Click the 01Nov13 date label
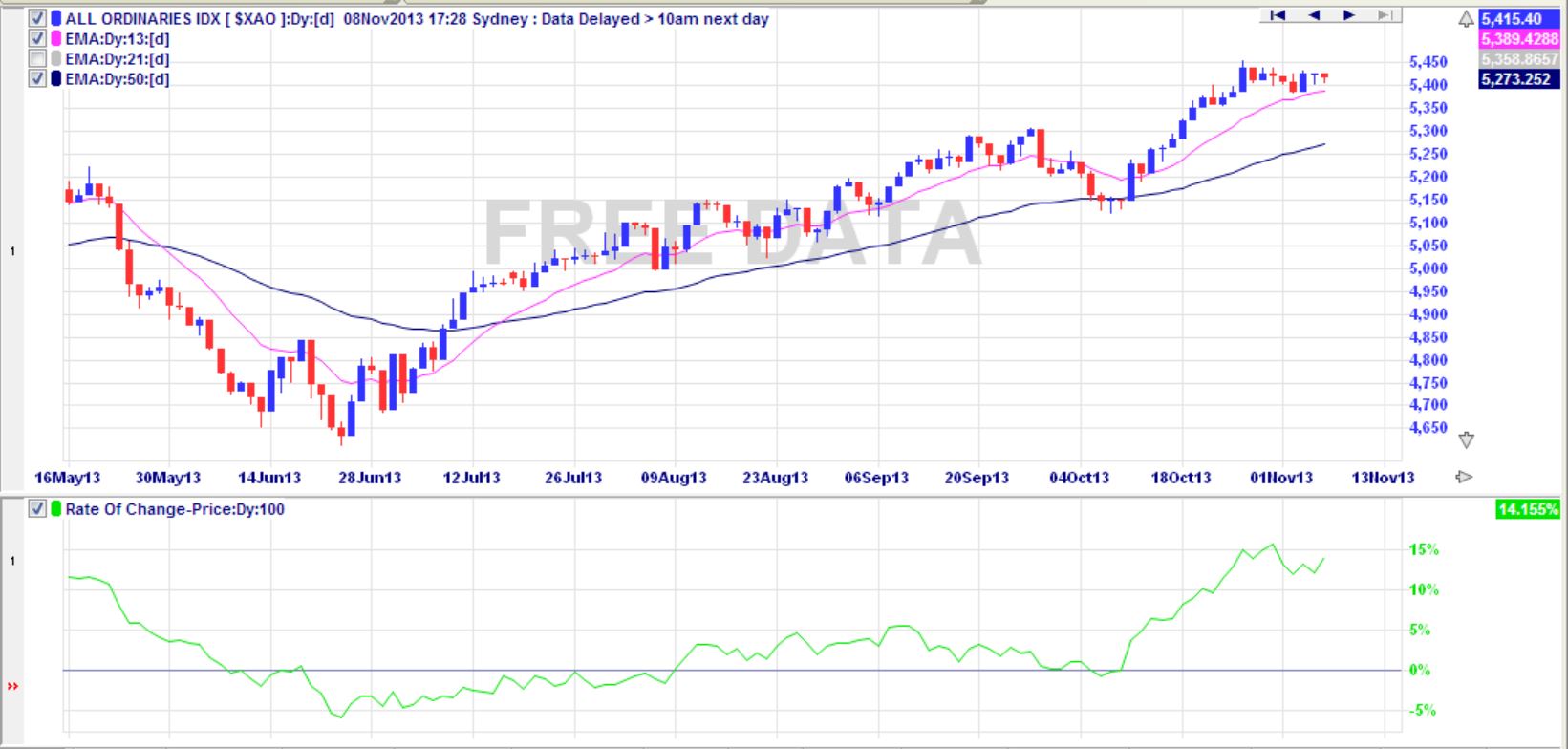 (1281, 477)
